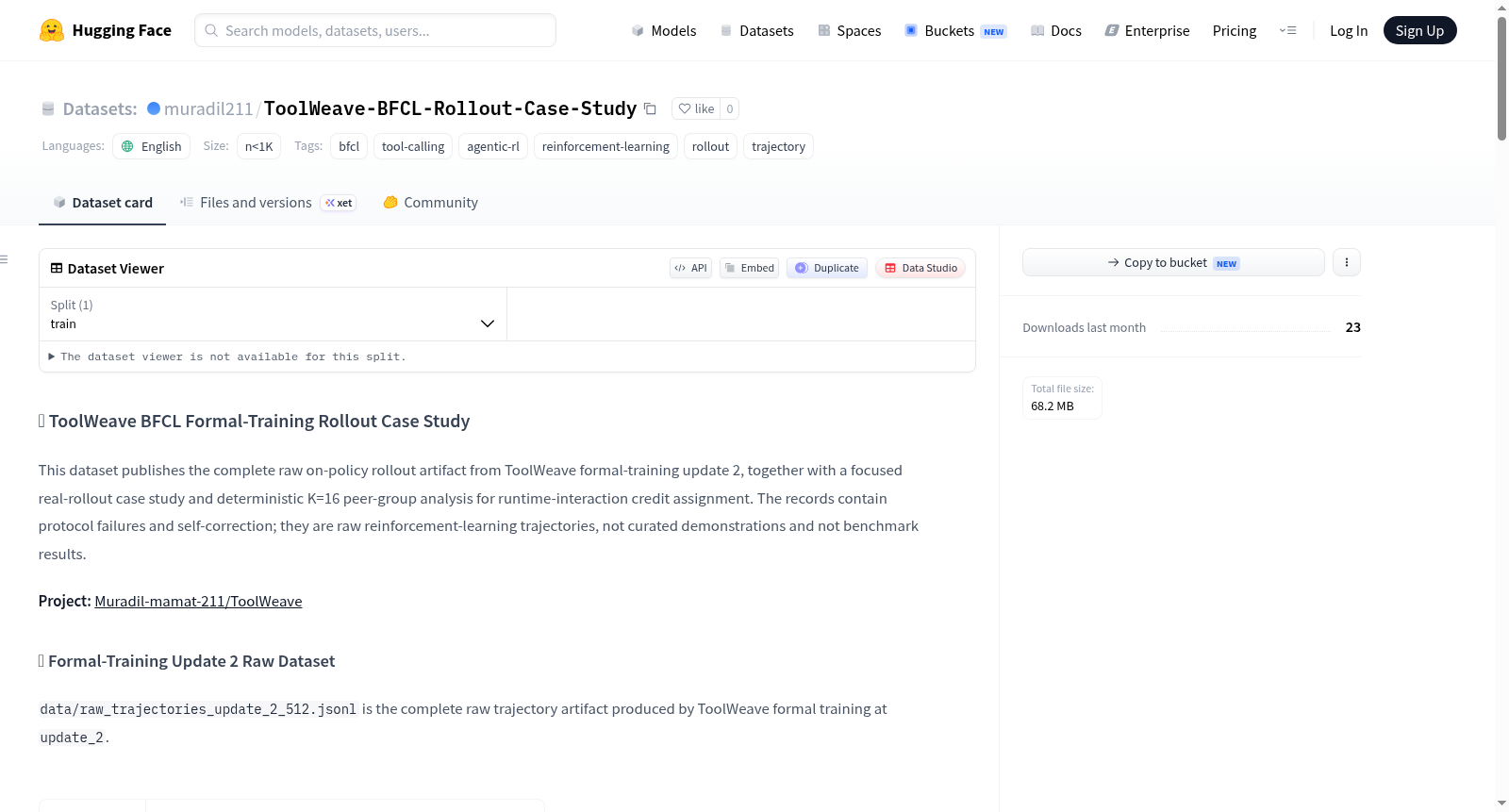
Task: Open the Muradil-mamat-211/ToolWeave project link
Action: pos(198,602)
